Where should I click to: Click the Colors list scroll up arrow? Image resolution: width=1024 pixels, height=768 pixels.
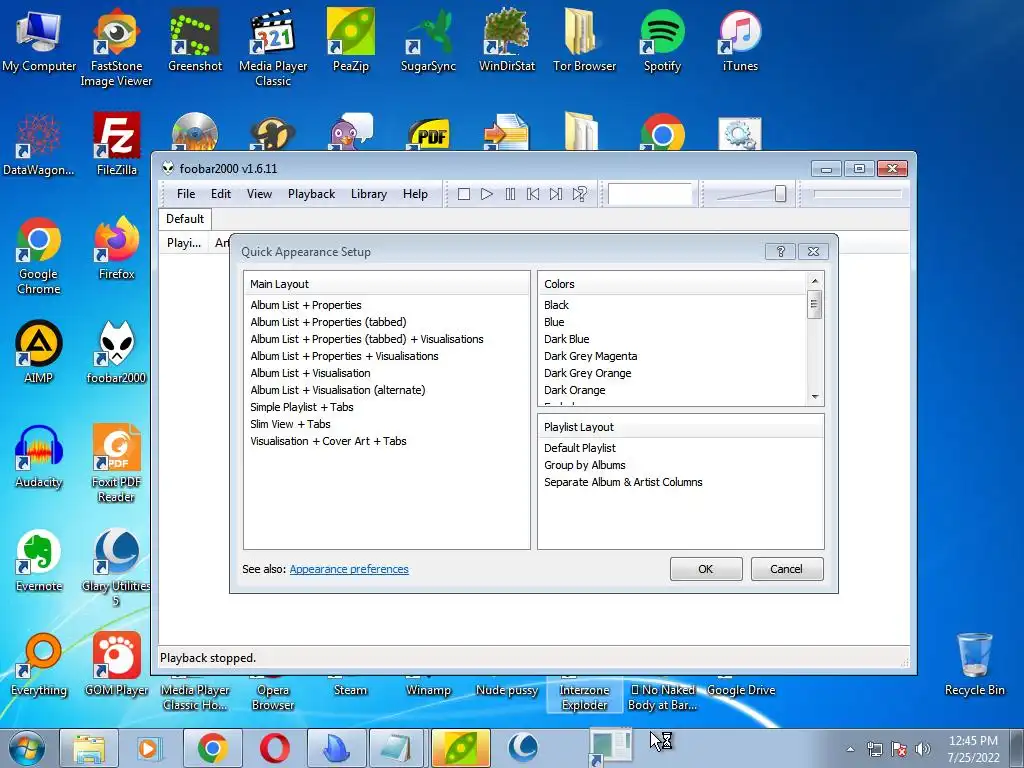tap(814, 281)
